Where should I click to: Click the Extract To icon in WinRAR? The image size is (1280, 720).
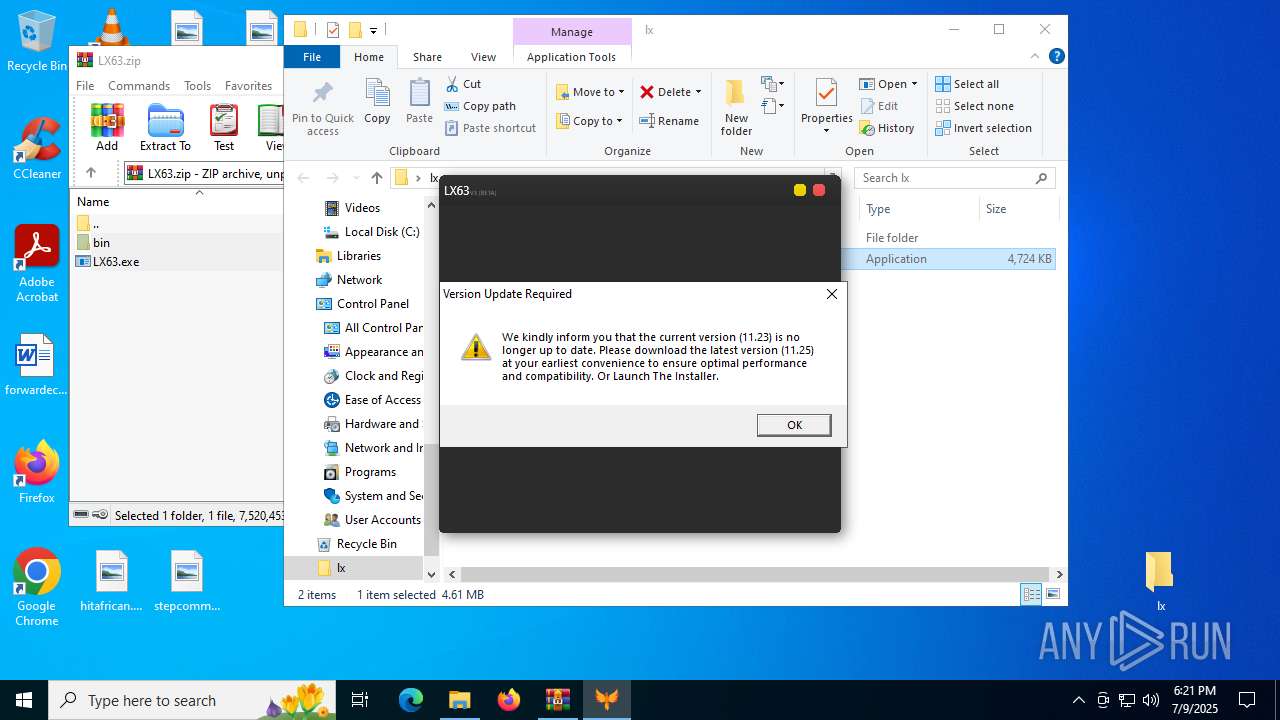point(165,127)
